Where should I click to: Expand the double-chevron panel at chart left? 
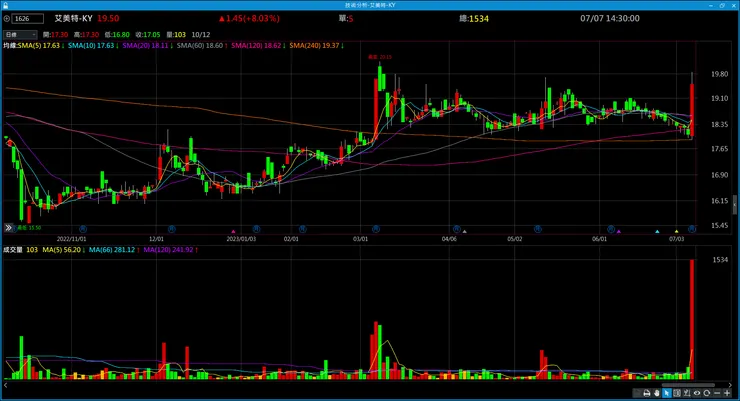[x=8, y=228]
